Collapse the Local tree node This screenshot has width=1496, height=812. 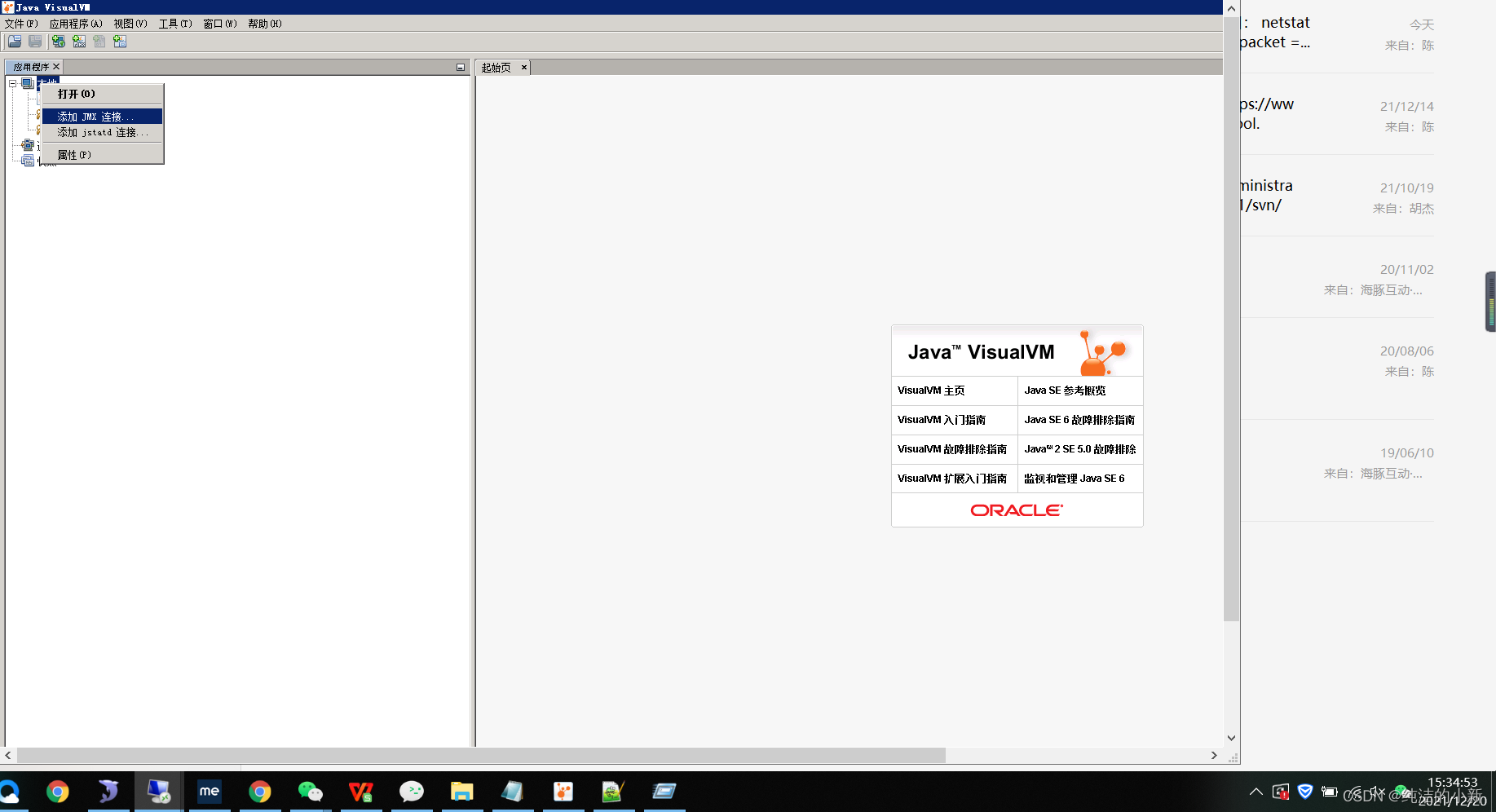pyautogui.click(x=13, y=83)
